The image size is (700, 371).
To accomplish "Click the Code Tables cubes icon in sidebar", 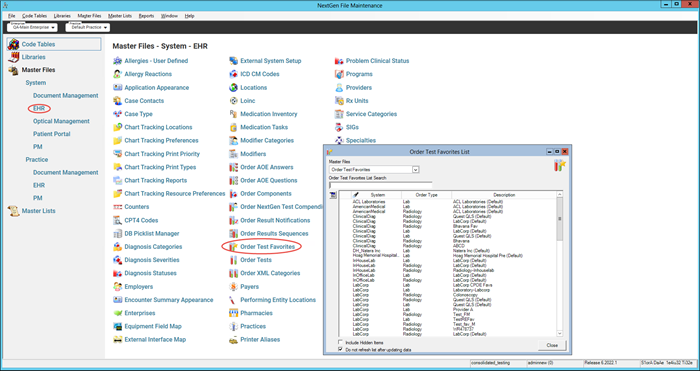I will coord(14,44).
